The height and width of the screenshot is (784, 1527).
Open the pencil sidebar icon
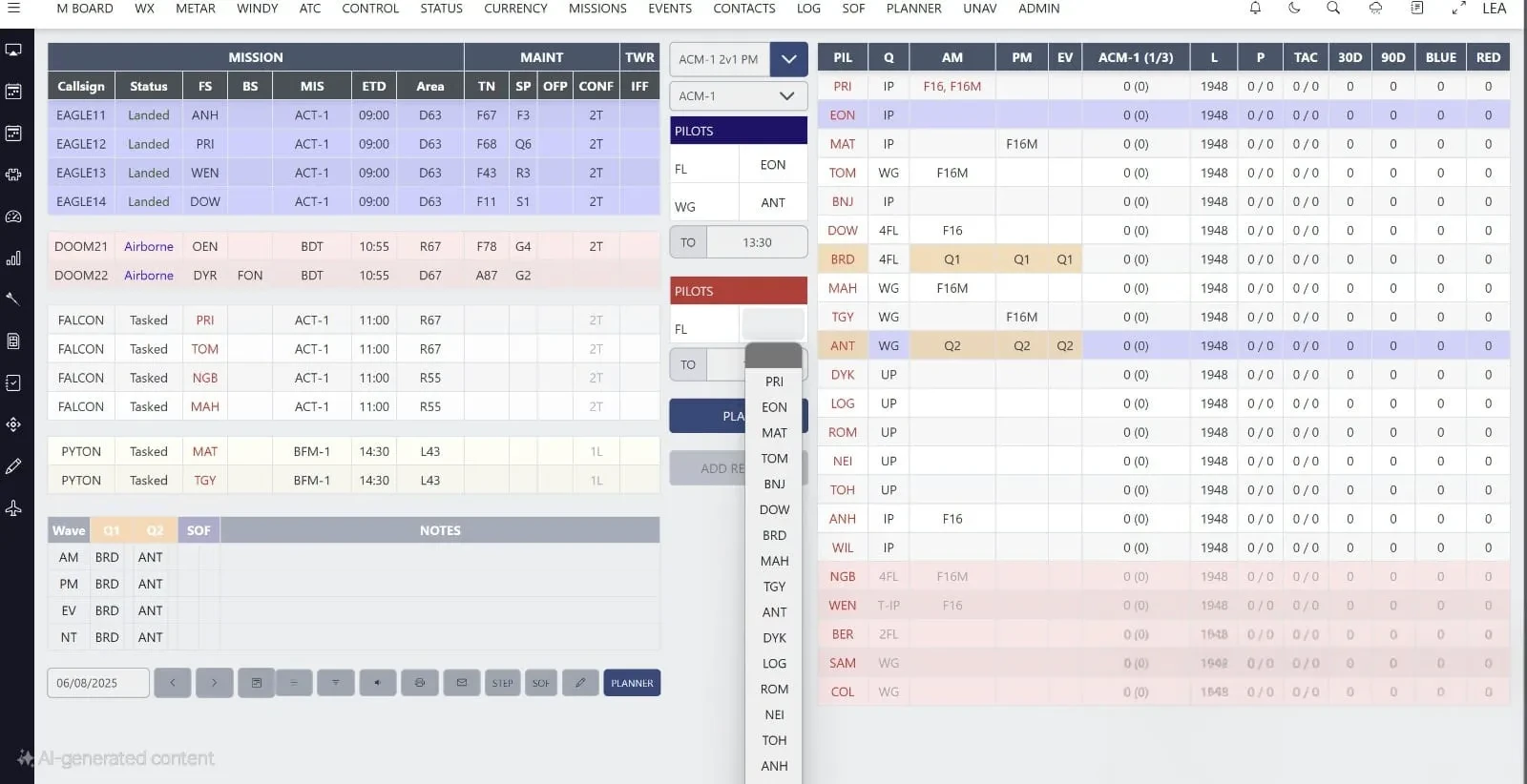[13, 466]
